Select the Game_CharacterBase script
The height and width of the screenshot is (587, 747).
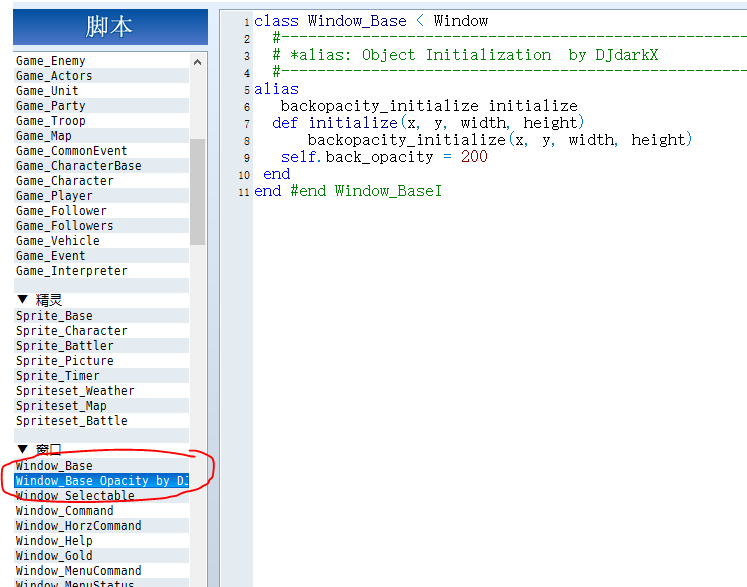pos(101,166)
